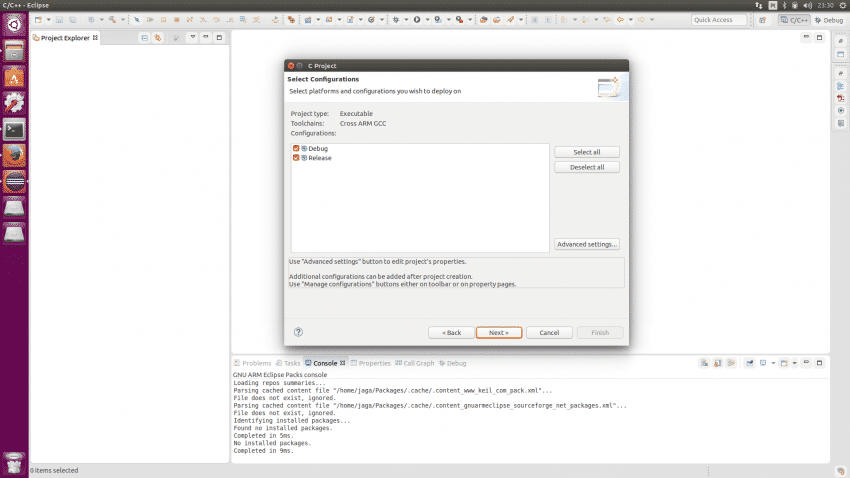Screen dimensions: 850x478
Task: Open the Build hammer dropdown arrow
Action: tap(123, 20)
